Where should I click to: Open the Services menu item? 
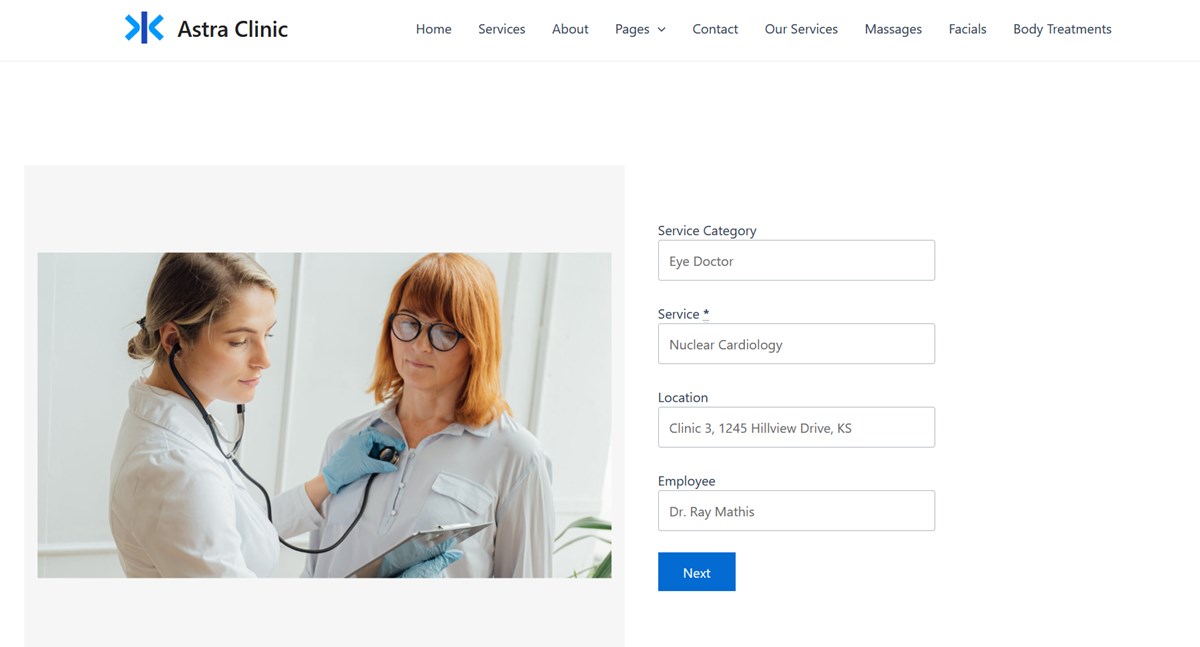pos(501,29)
